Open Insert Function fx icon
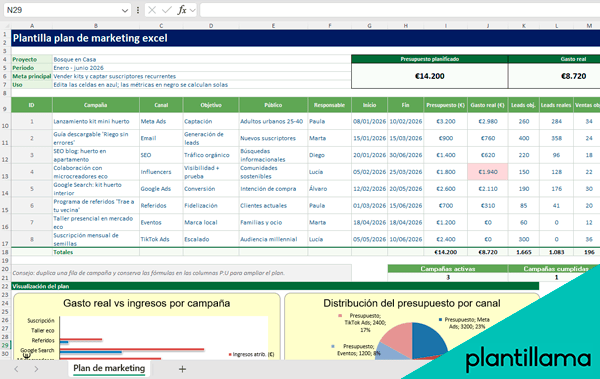The width and height of the screenshot is (600, 379). click(182, 10)
